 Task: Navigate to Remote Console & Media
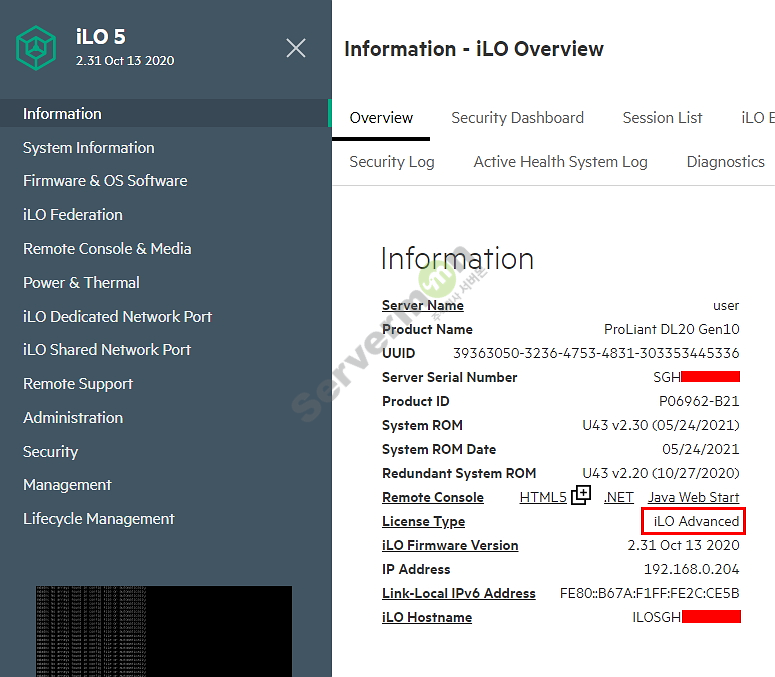pos(107,249)
